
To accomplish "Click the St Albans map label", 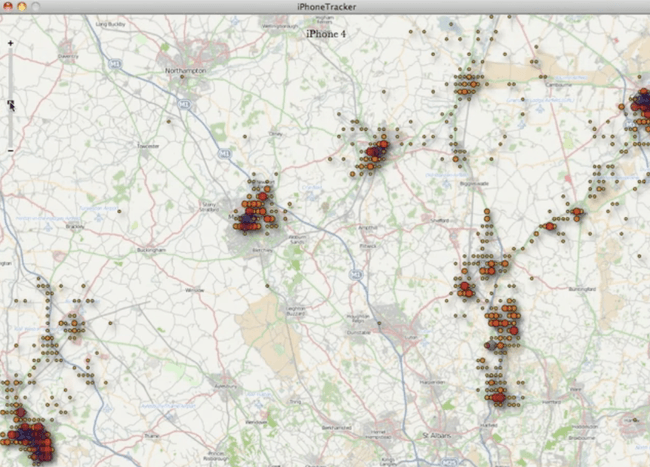I will [437, 436].
